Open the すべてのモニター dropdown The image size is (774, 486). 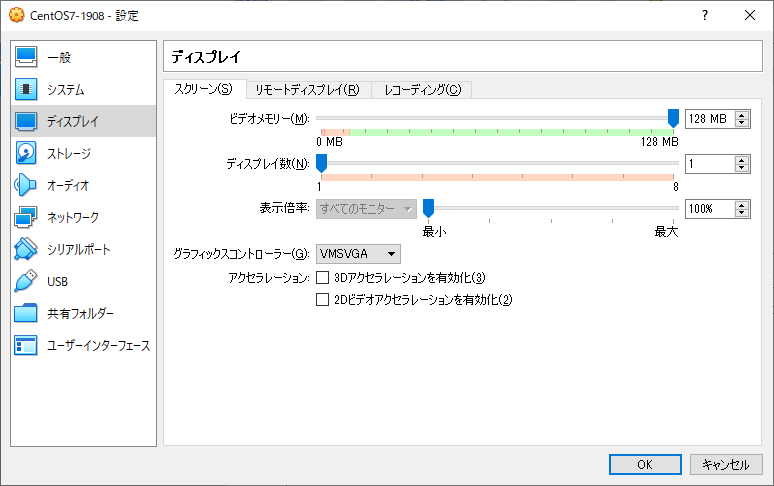[x=366, y=209]
